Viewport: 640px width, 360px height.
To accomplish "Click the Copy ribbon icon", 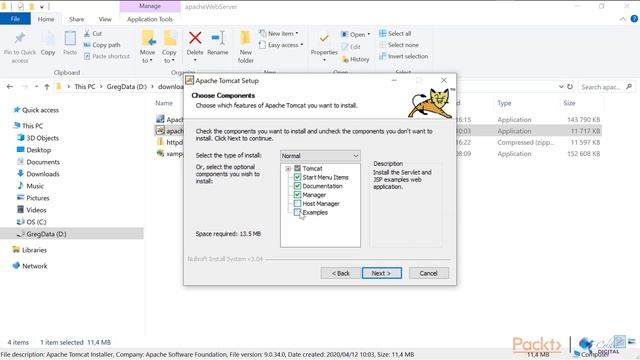I will coord(48,39).
